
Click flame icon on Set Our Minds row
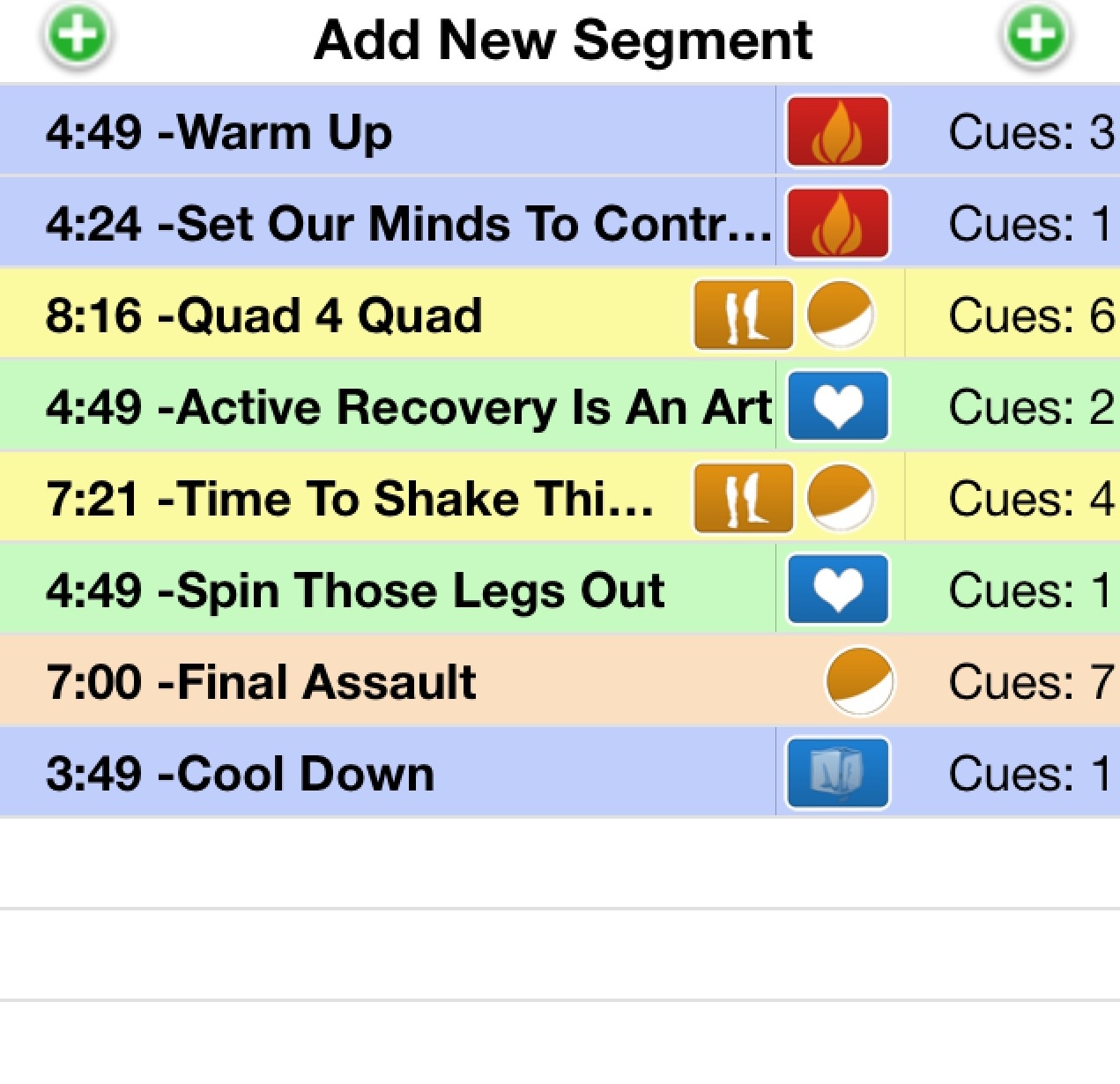[838, 224]
